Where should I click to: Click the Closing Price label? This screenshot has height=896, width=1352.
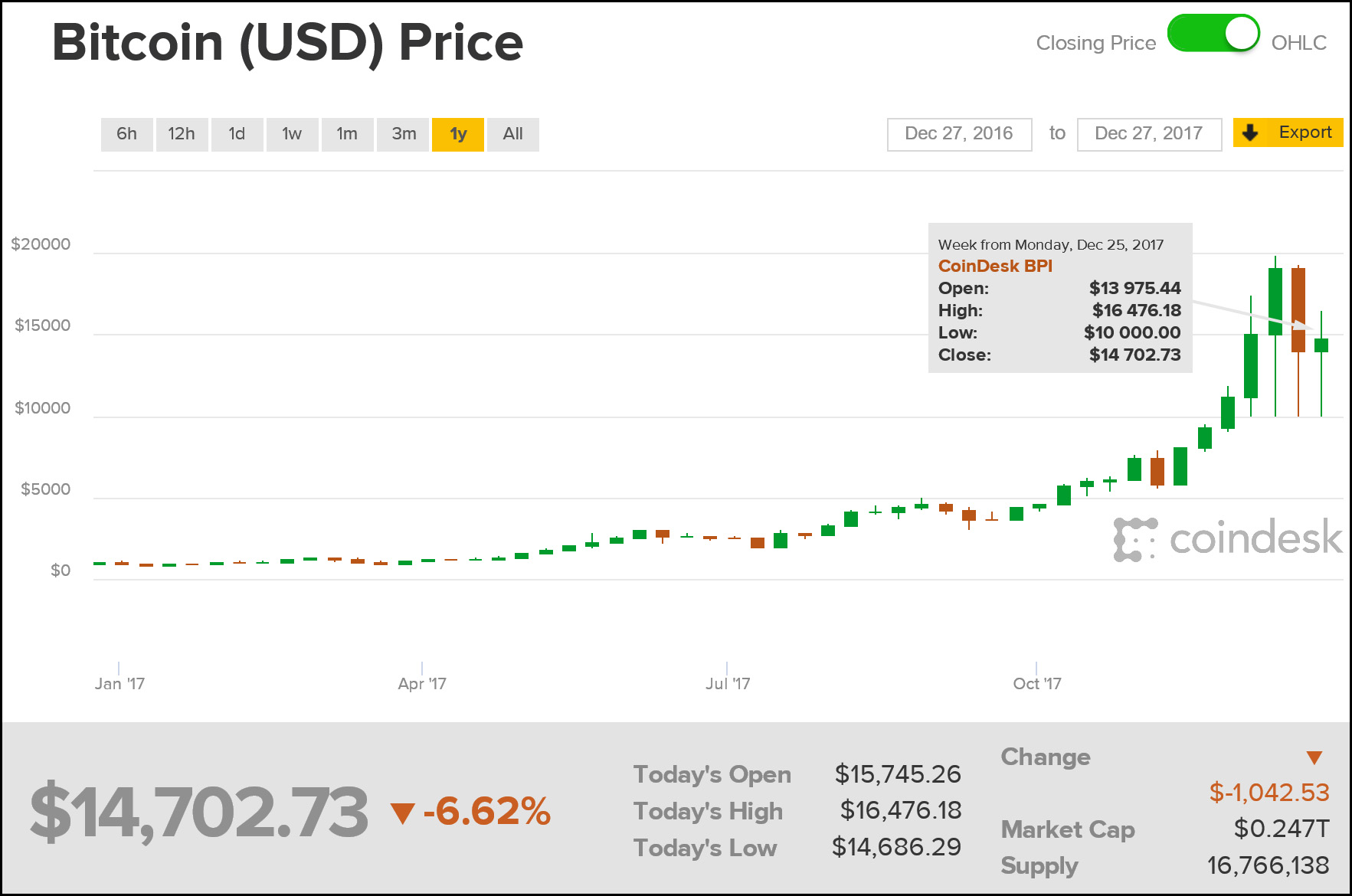(1095, 43)
